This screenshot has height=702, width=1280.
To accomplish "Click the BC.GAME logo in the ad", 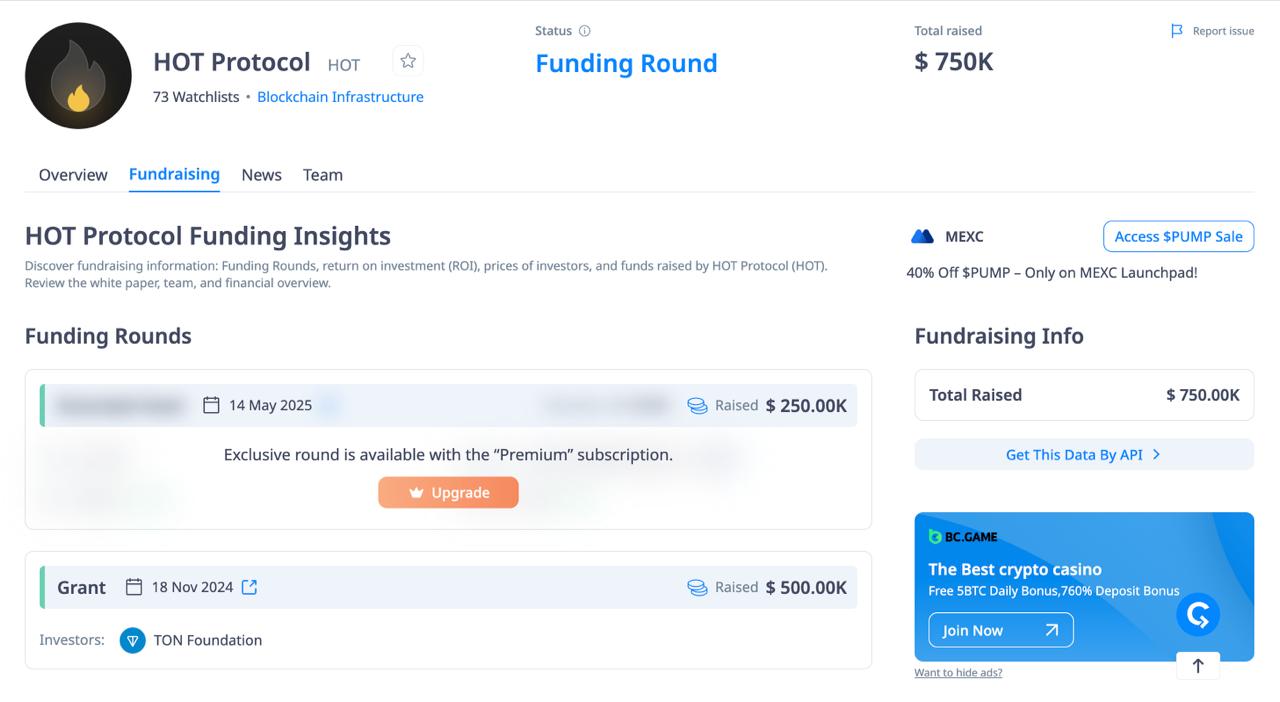I will coord(963,537).
